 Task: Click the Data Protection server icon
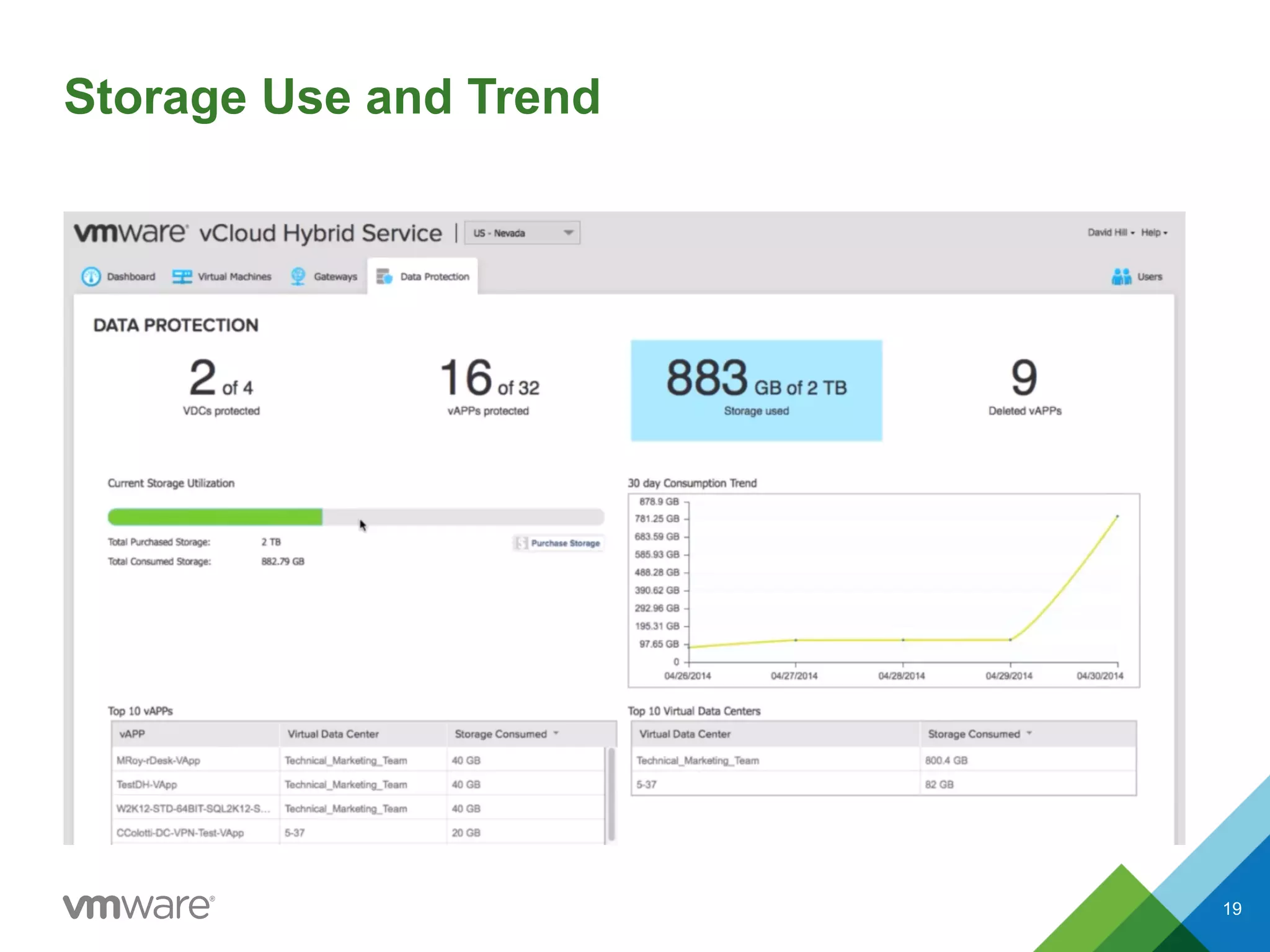coord(384,276)
